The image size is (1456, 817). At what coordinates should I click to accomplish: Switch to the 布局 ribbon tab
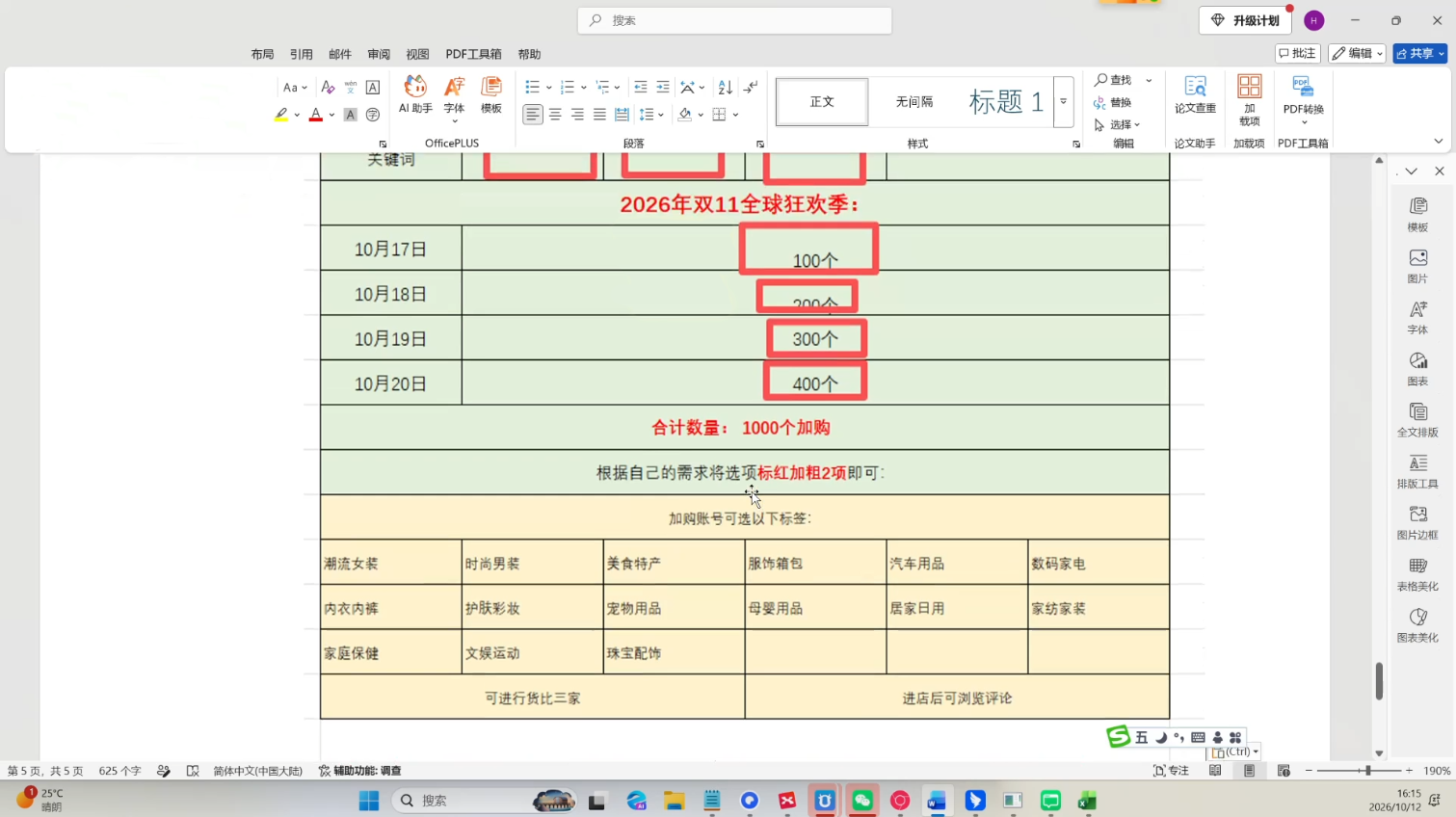click(x=262, y=54)
